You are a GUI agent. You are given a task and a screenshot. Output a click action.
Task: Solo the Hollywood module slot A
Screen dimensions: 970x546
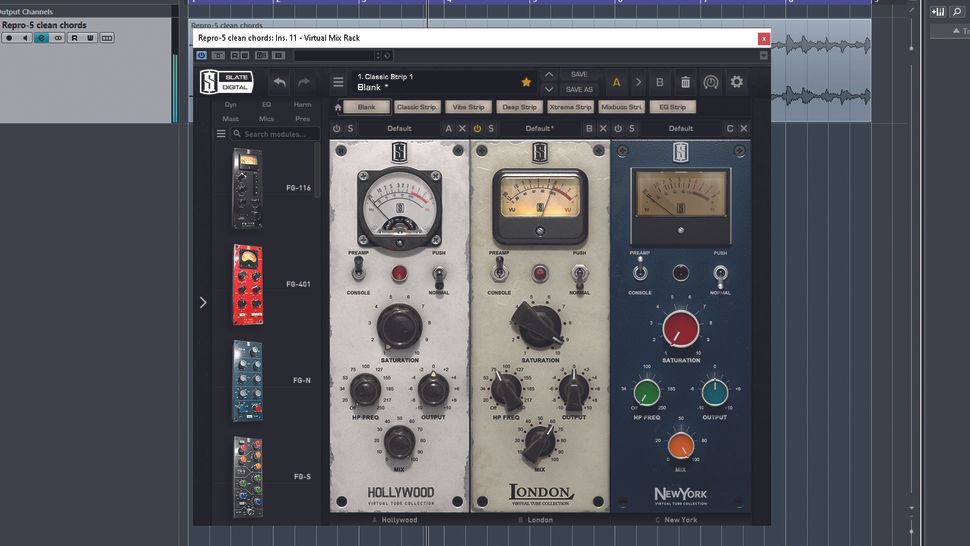350,129
